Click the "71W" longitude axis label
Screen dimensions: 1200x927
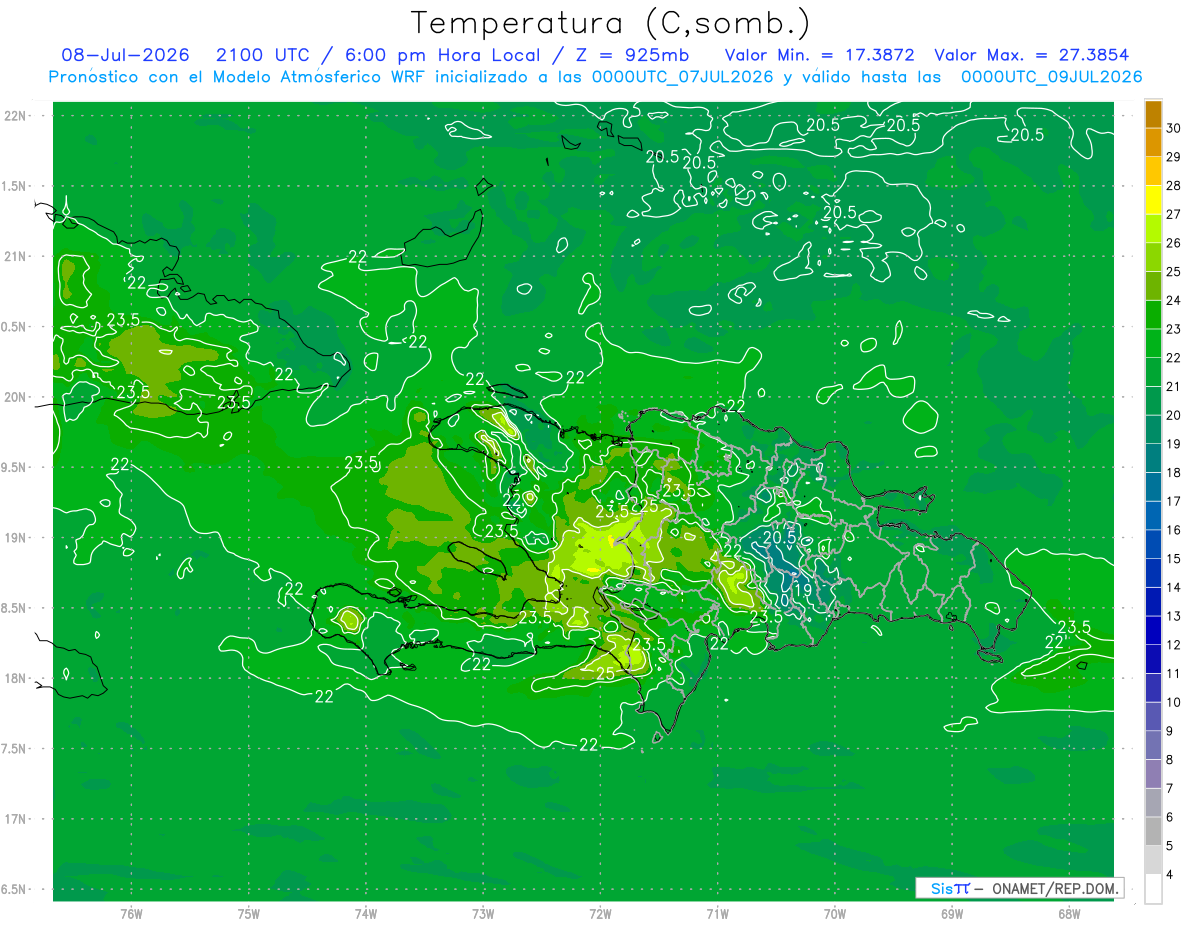click(717, 914)
